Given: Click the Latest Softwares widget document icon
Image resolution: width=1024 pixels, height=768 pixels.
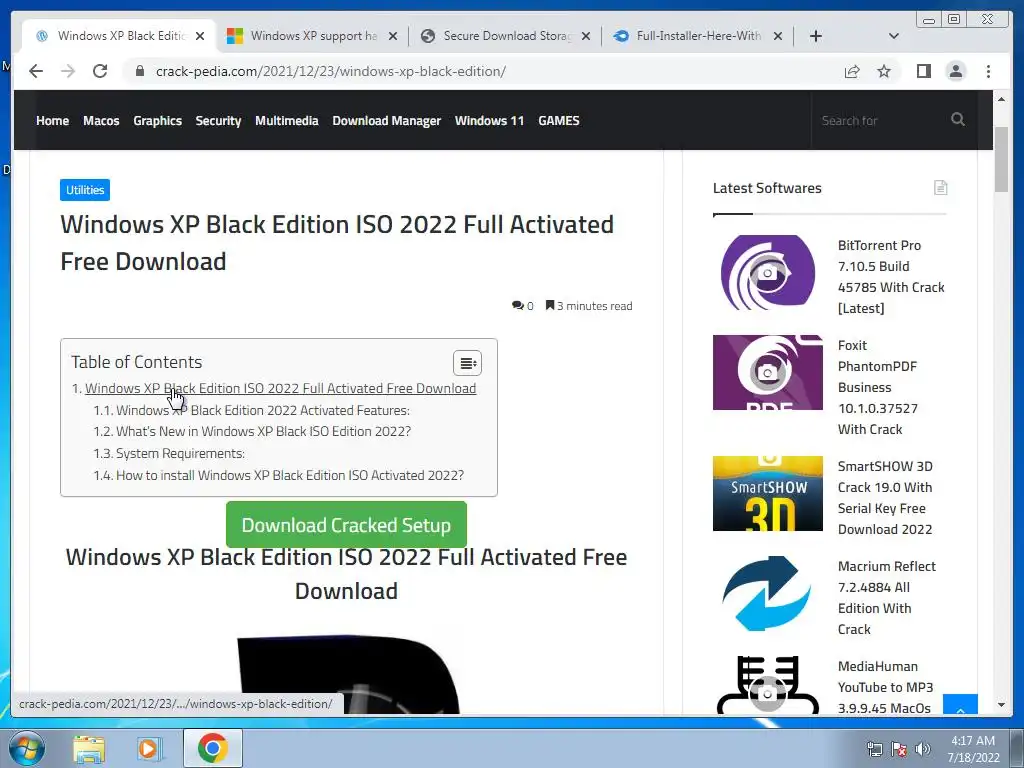Looking at the screenshot, I should point(940,188).
